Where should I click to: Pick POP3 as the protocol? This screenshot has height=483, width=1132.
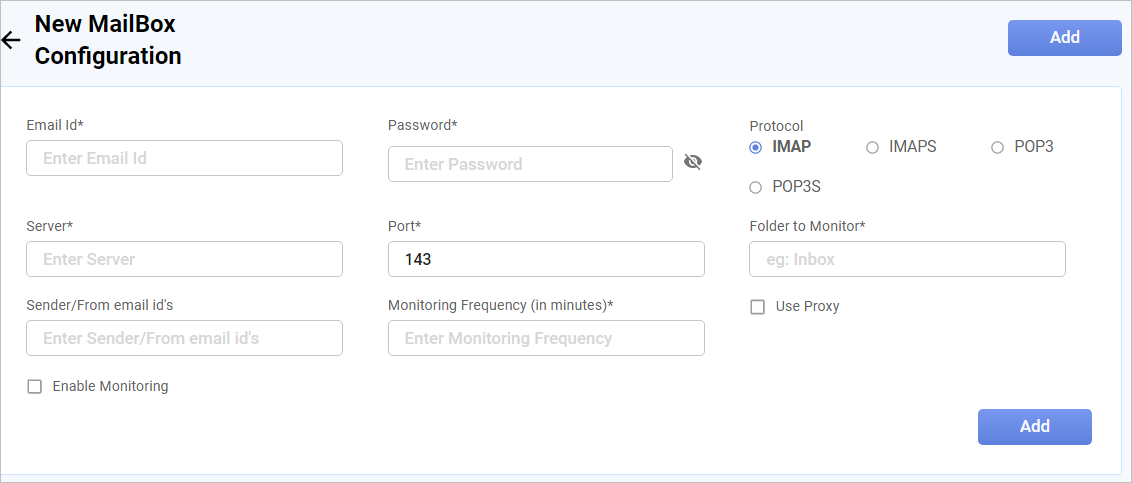tap(997, 147)
